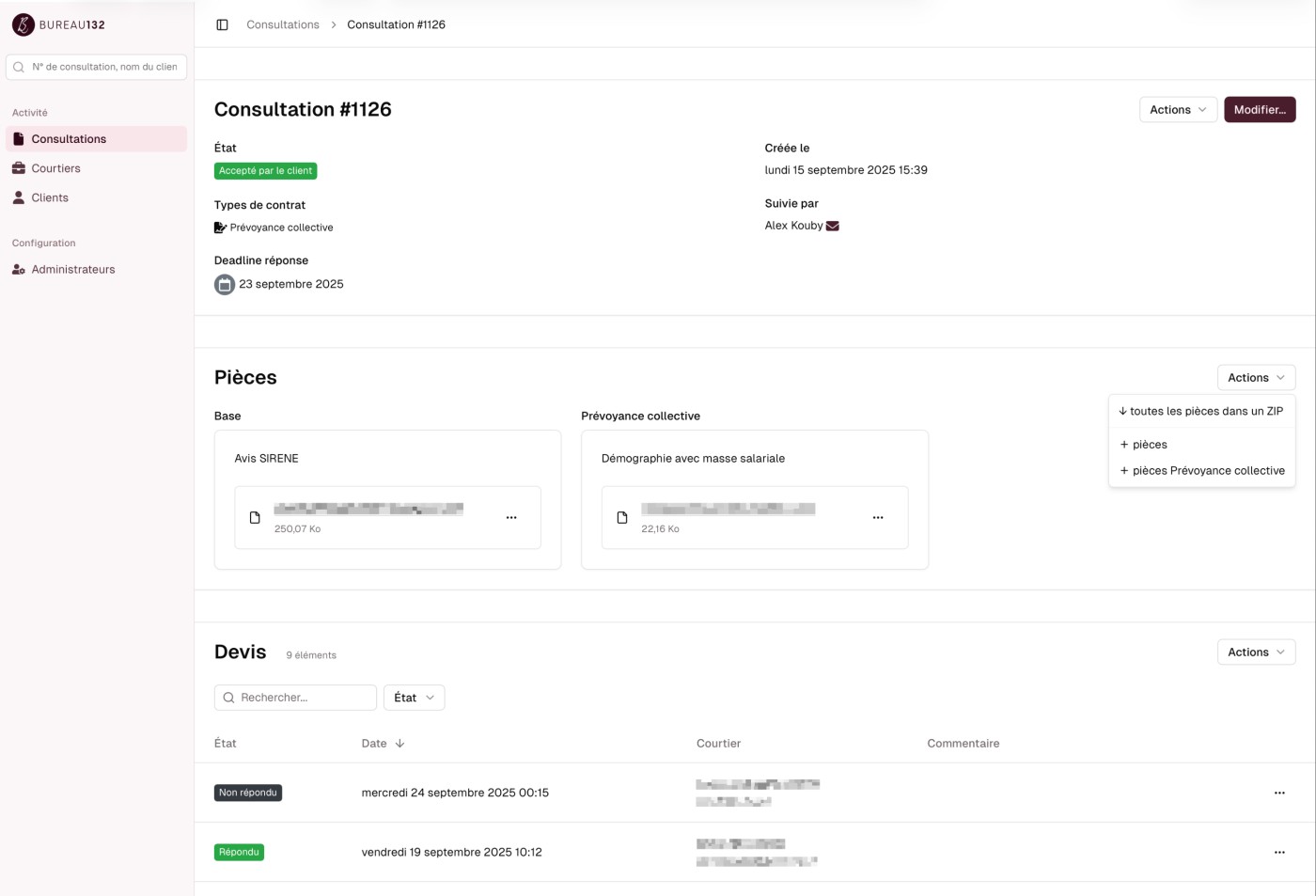Click the Modifier button
The width and height of the screenshot is (1316, 896).
click(x=1260, y=109)
